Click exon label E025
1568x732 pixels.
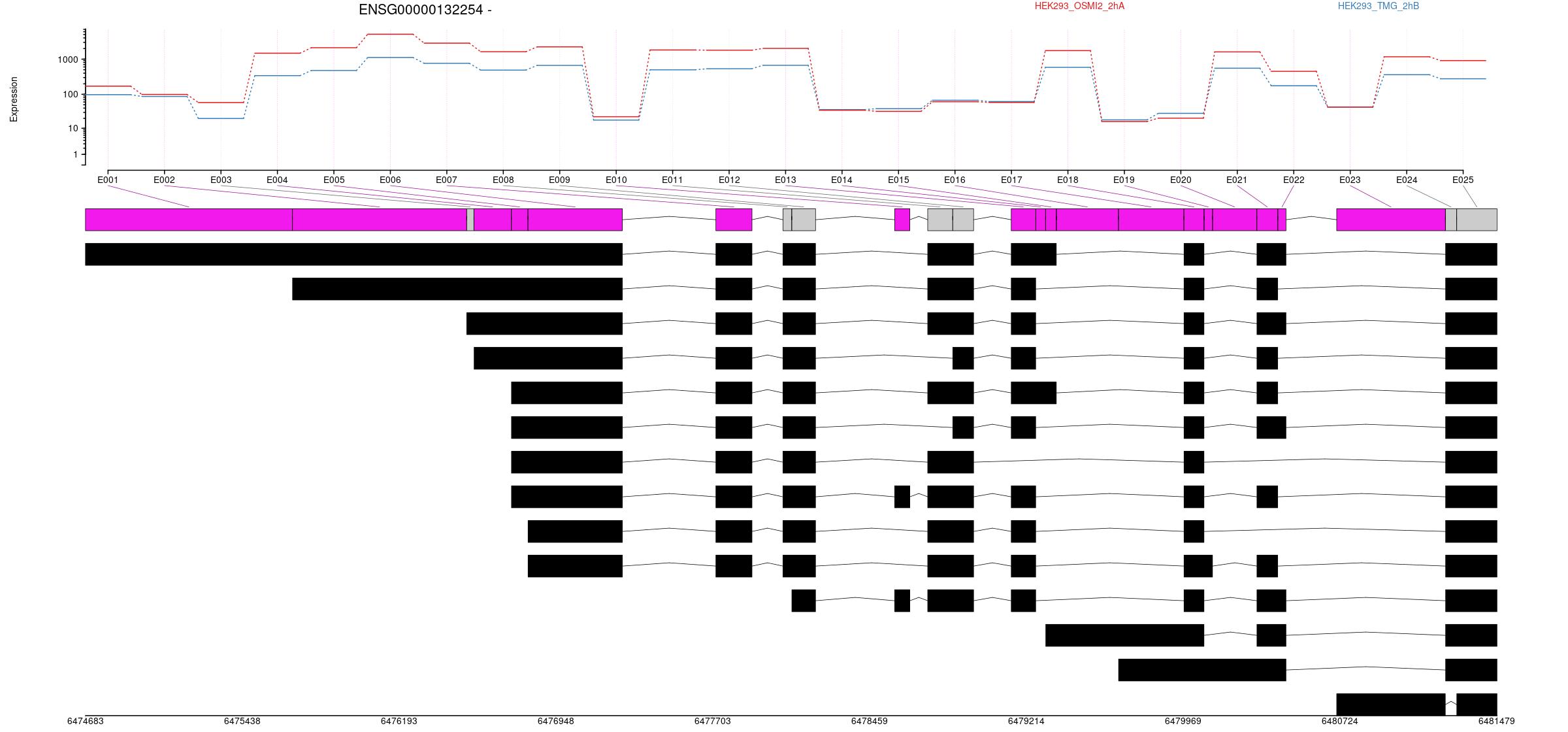[x=1463, y=180]
